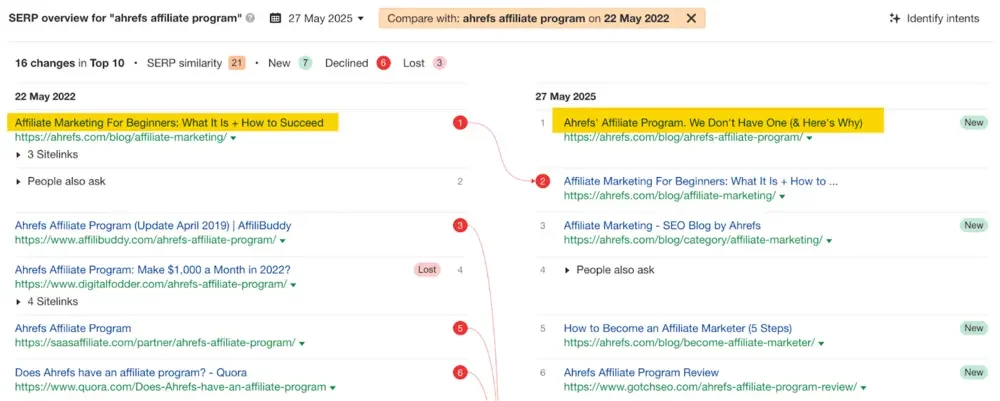1000x401 pixels.
Task: Expand People also ask in 2025 column
Action: 610,270
